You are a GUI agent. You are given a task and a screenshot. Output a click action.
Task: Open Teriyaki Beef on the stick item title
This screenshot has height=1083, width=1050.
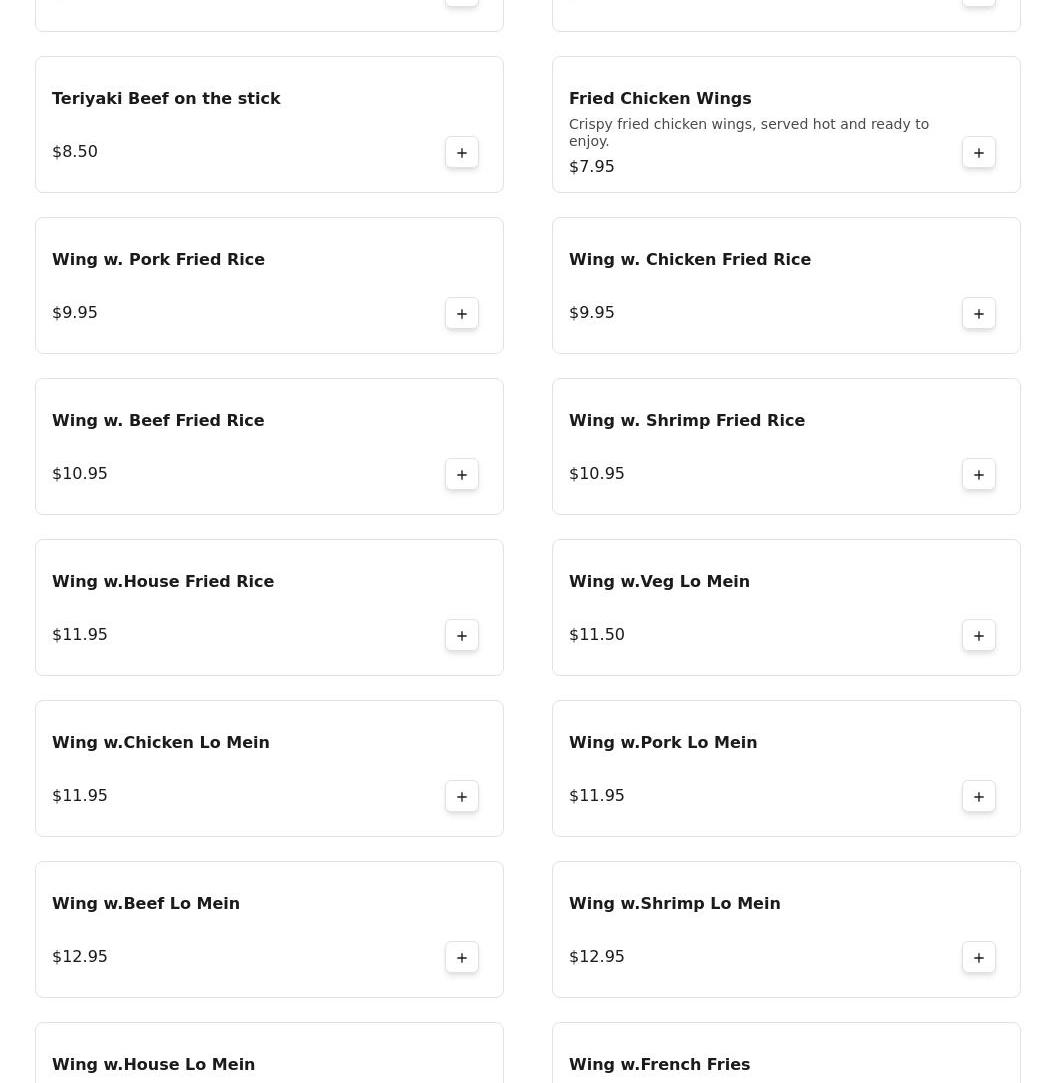pos(166,99)
